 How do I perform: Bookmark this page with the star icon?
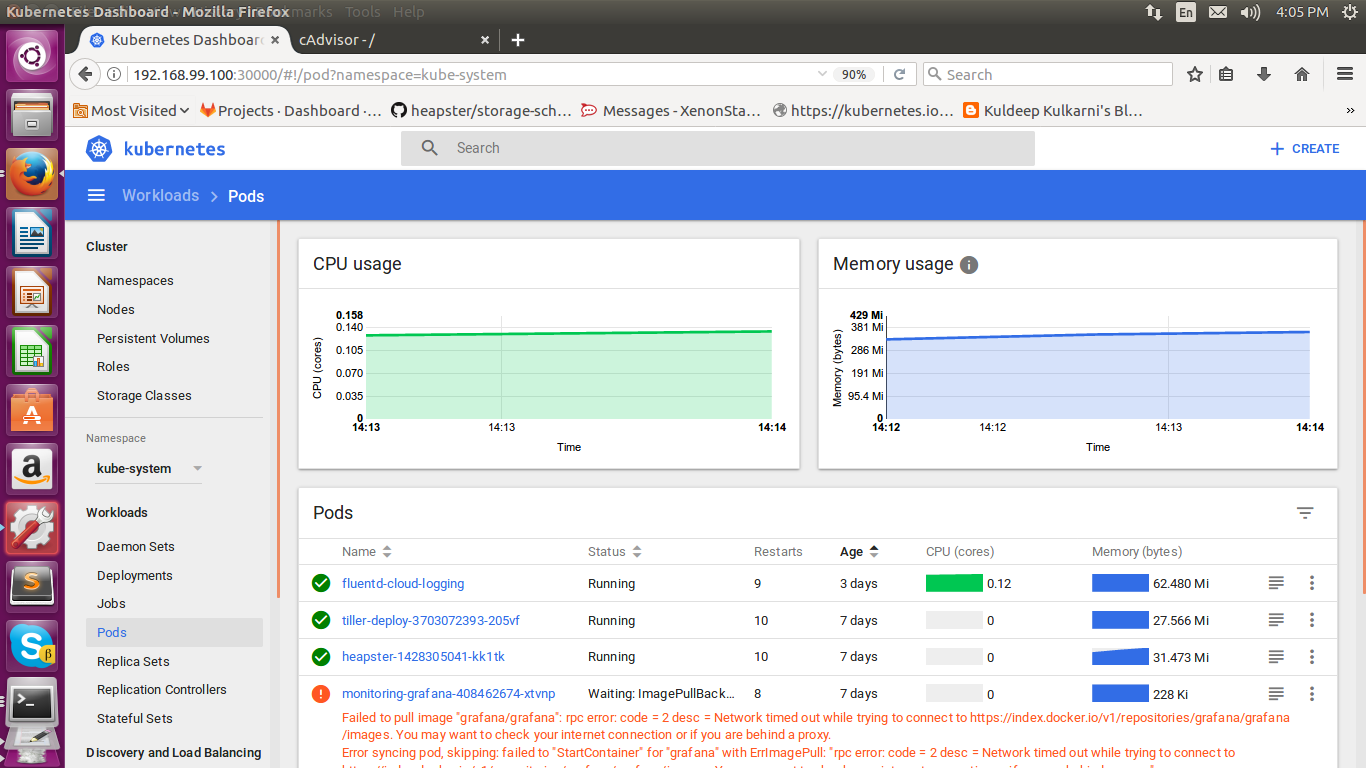point(1194,74)
